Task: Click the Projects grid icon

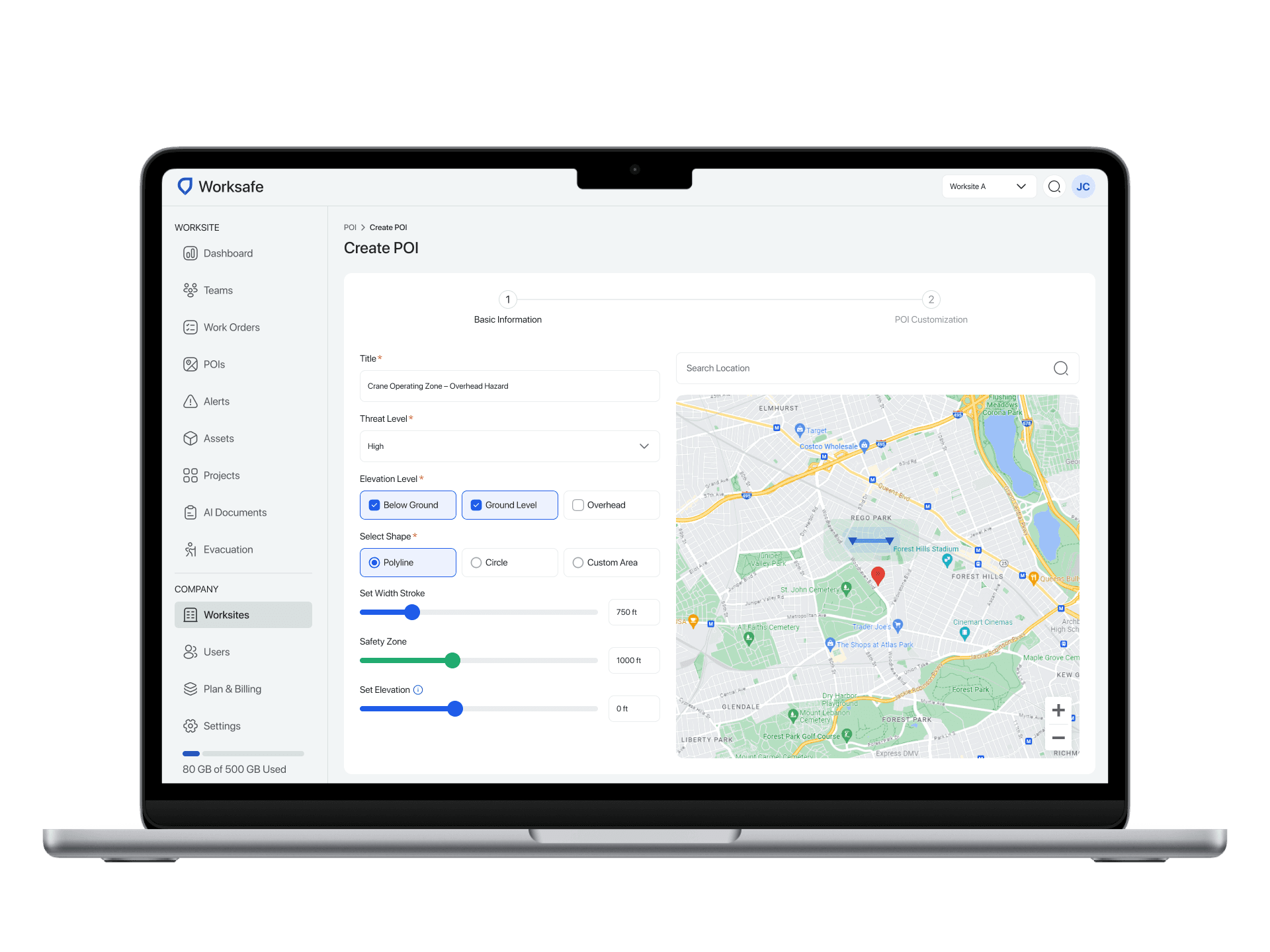Action: pyautogui.click(x=190, y=475)
